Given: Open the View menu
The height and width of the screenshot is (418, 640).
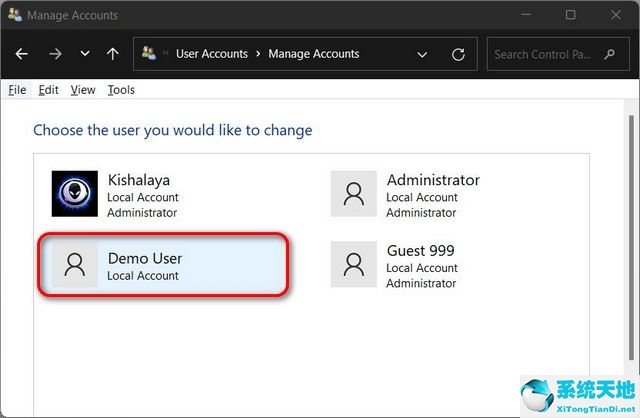Looking at the screenshot, I should tap(83, 90).
